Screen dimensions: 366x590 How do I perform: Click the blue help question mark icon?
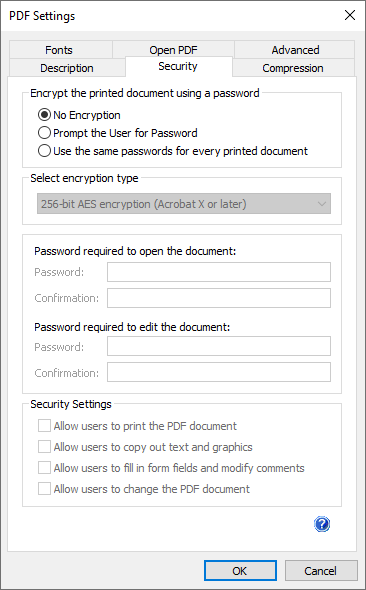click(322, 524)
